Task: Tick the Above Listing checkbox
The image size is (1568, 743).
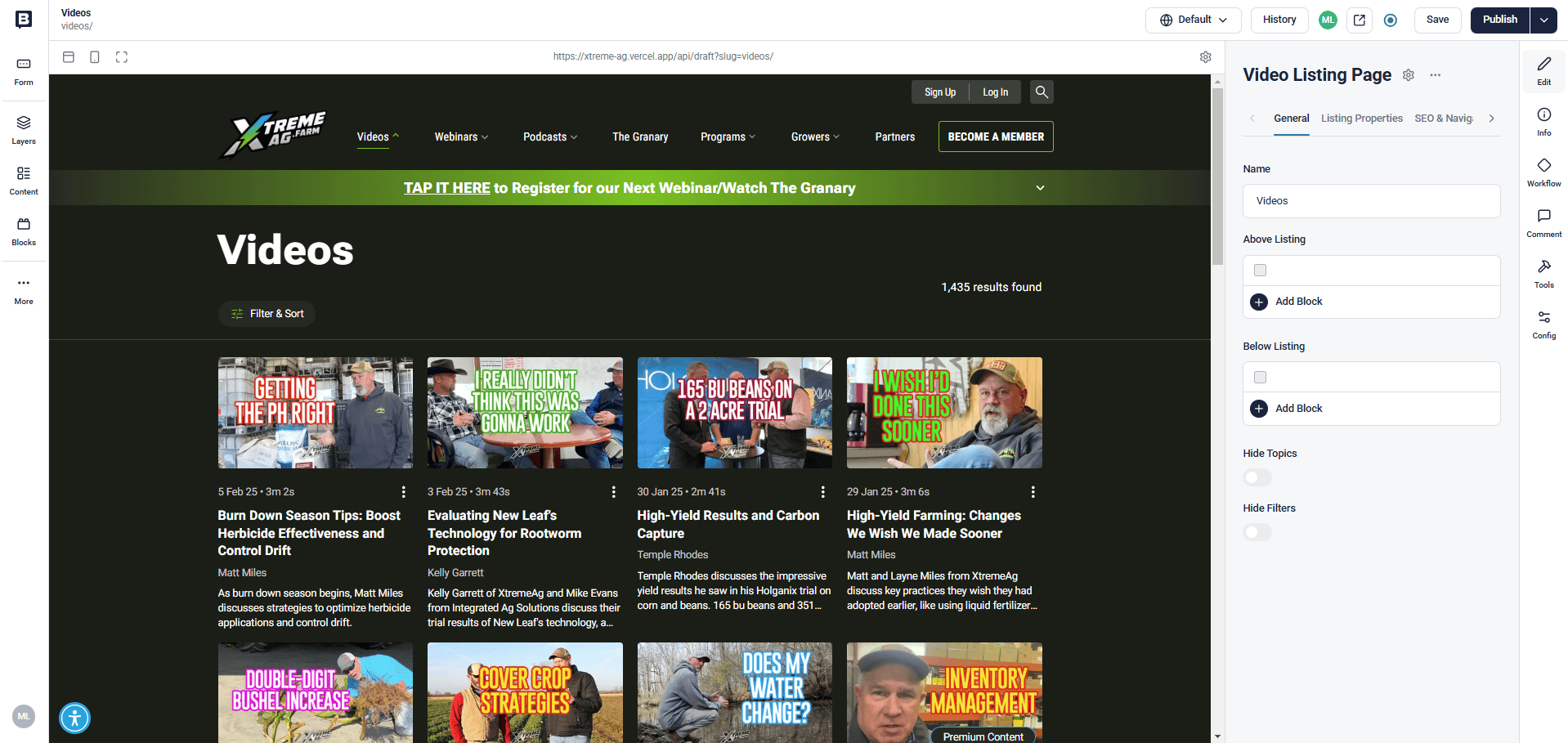Action: pyautogui.click(x=1260, y=271)
